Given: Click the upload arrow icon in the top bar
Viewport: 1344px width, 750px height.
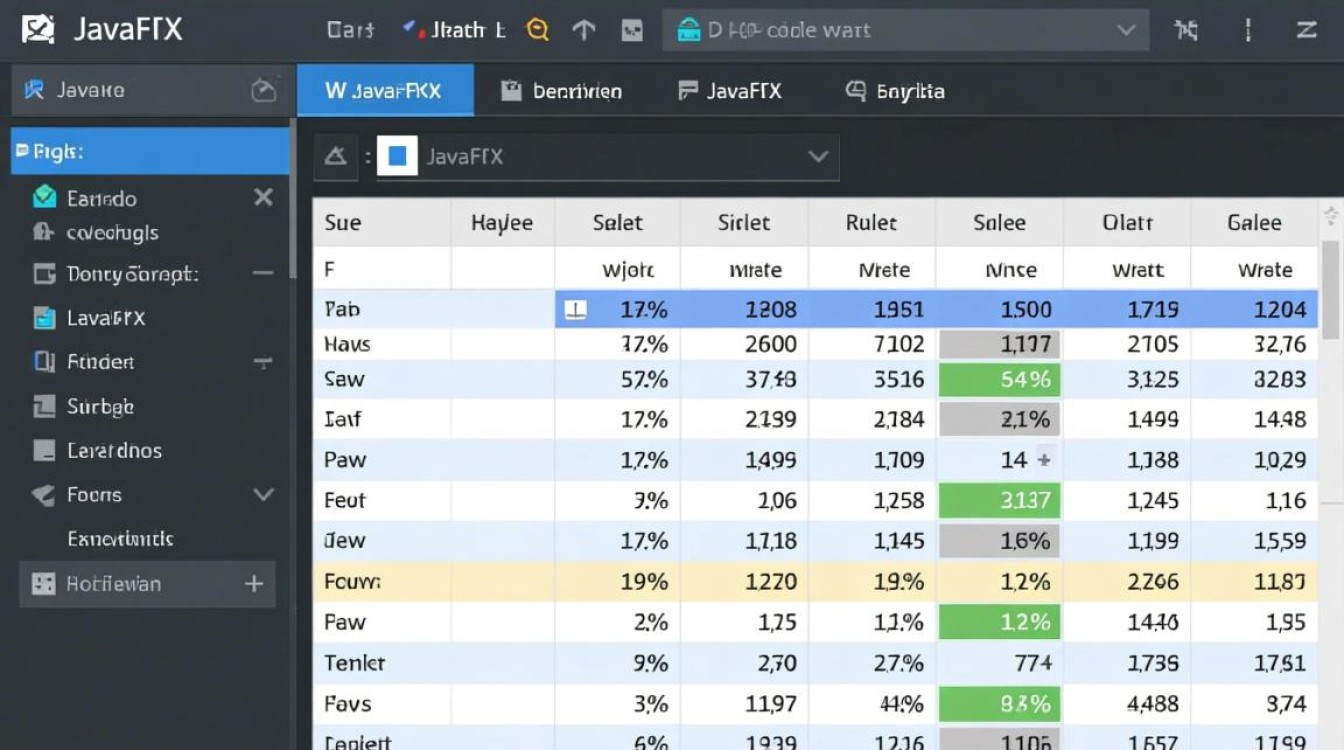Looking at the screenshot, I should [x=583, y=30].
